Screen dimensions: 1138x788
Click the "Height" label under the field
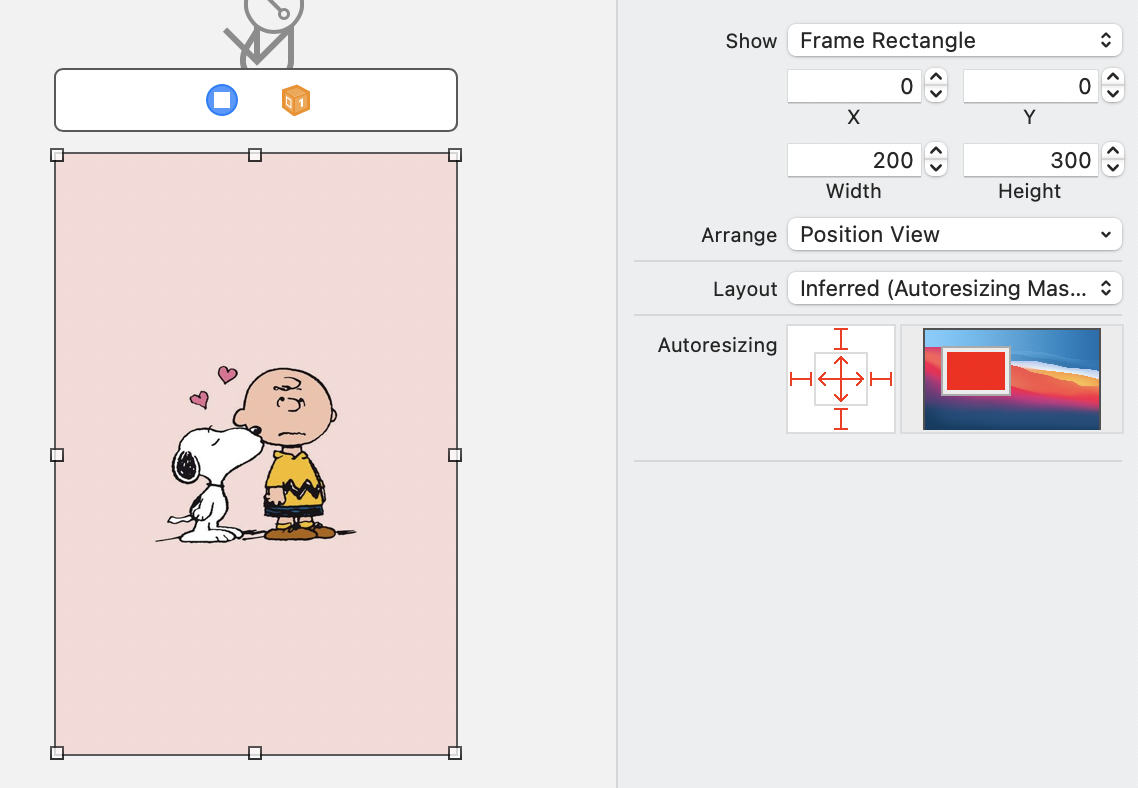coord(1029,191)
